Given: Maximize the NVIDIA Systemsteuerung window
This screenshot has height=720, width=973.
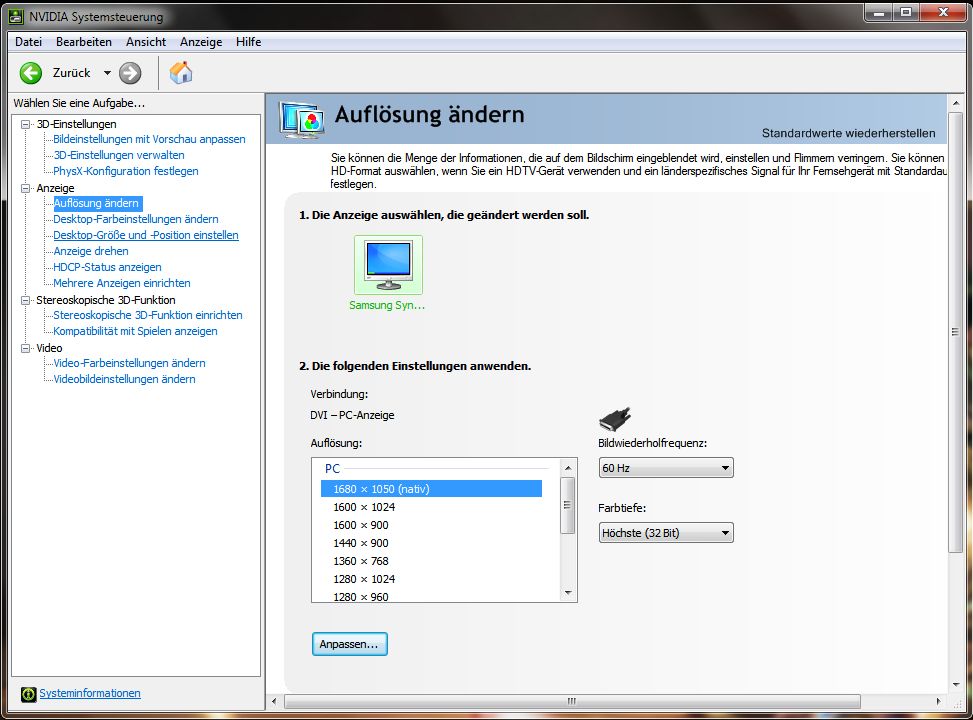Looking at the screenshot, I should [907, 13].
